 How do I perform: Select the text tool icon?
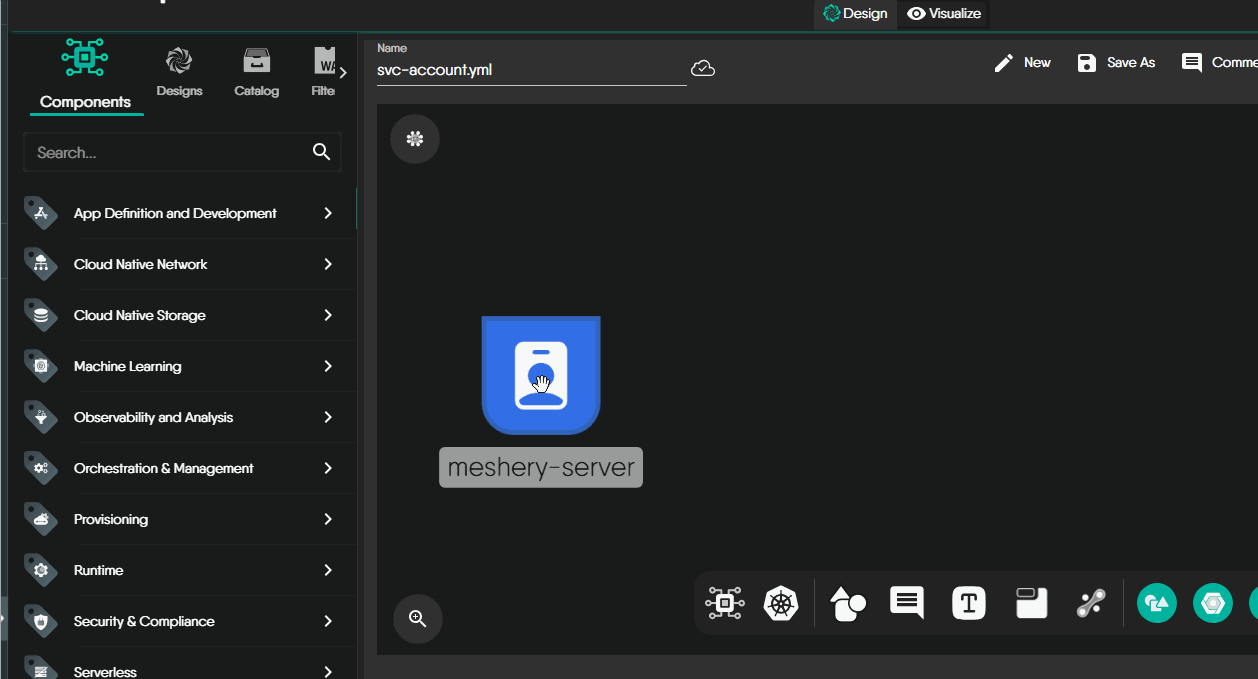(968, 603)
